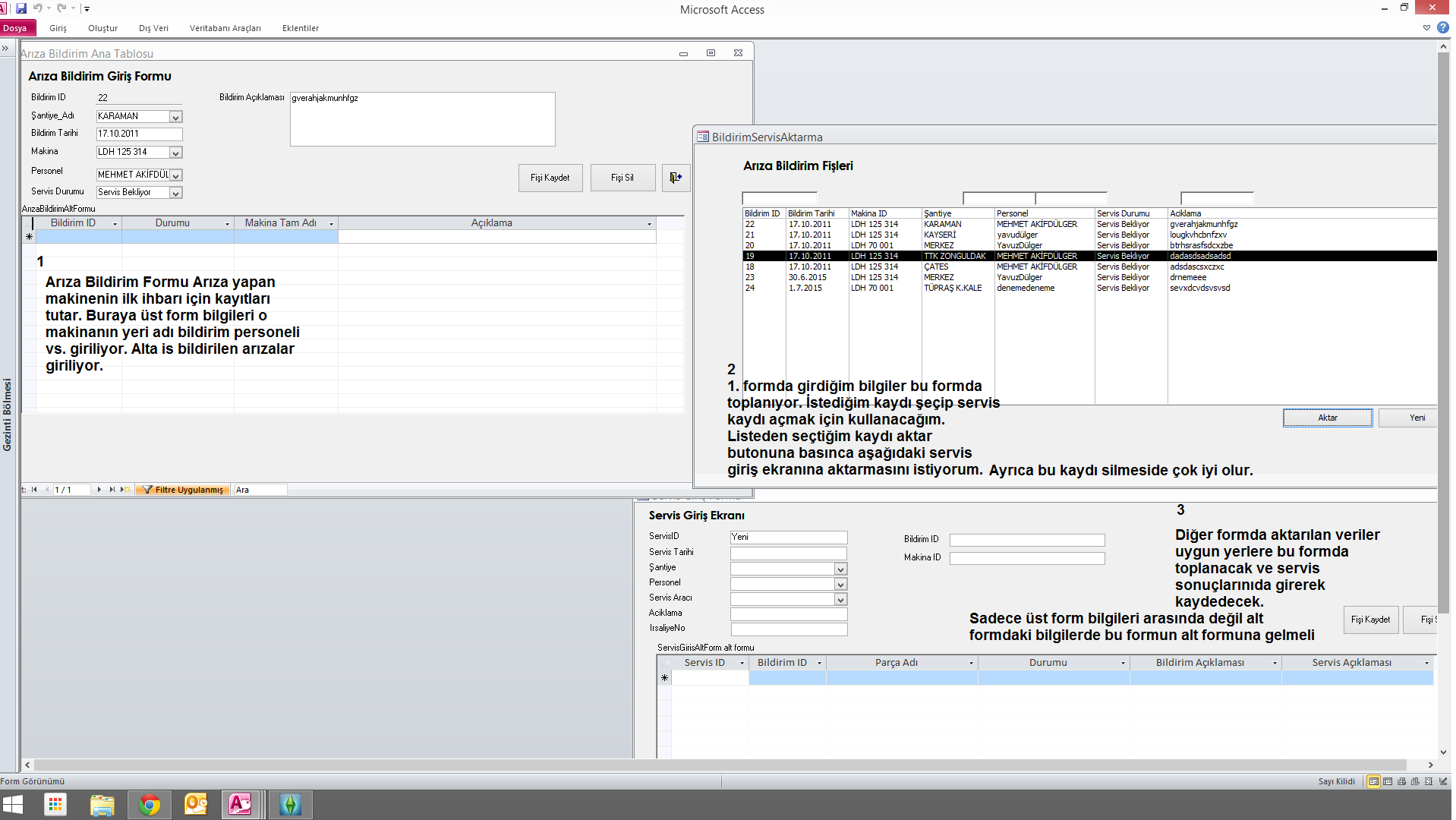
Task: Click the Fişi Kaydet button in Arıza form
Action: [550, 178]
